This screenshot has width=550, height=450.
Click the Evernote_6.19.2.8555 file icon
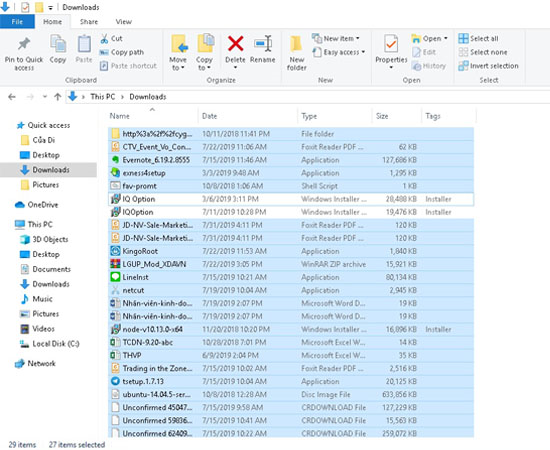click(x=115, y=160)
